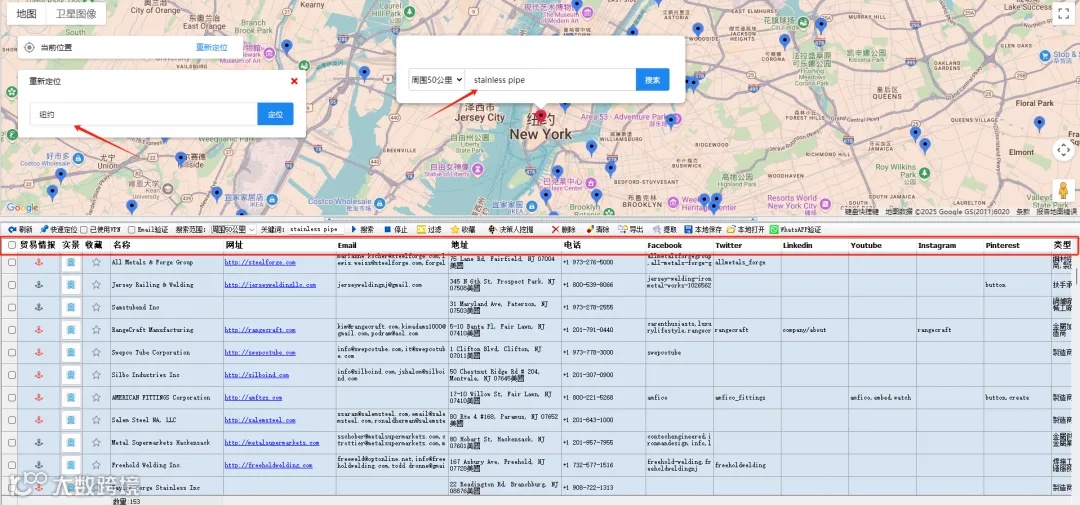Click the 本地保存 save toolbar button
The height and width of the screenshot is (505, 1080).
coord(703,229)
